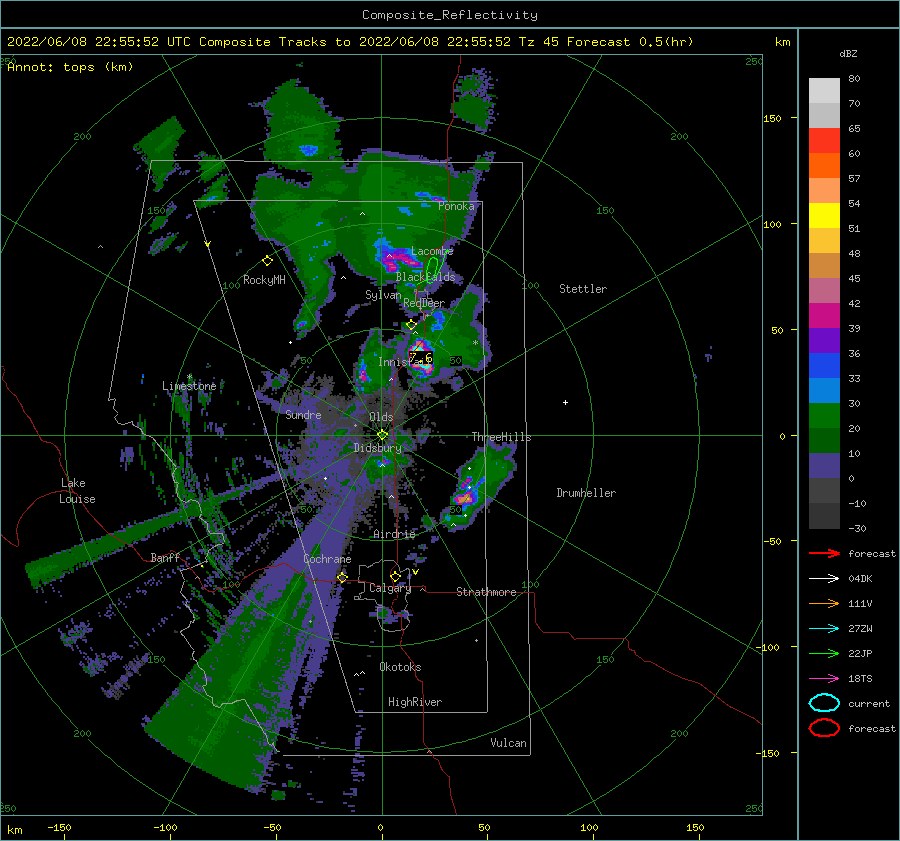Click the RockyMH label
Screen dimensions: 900x841
pos(264,280)
